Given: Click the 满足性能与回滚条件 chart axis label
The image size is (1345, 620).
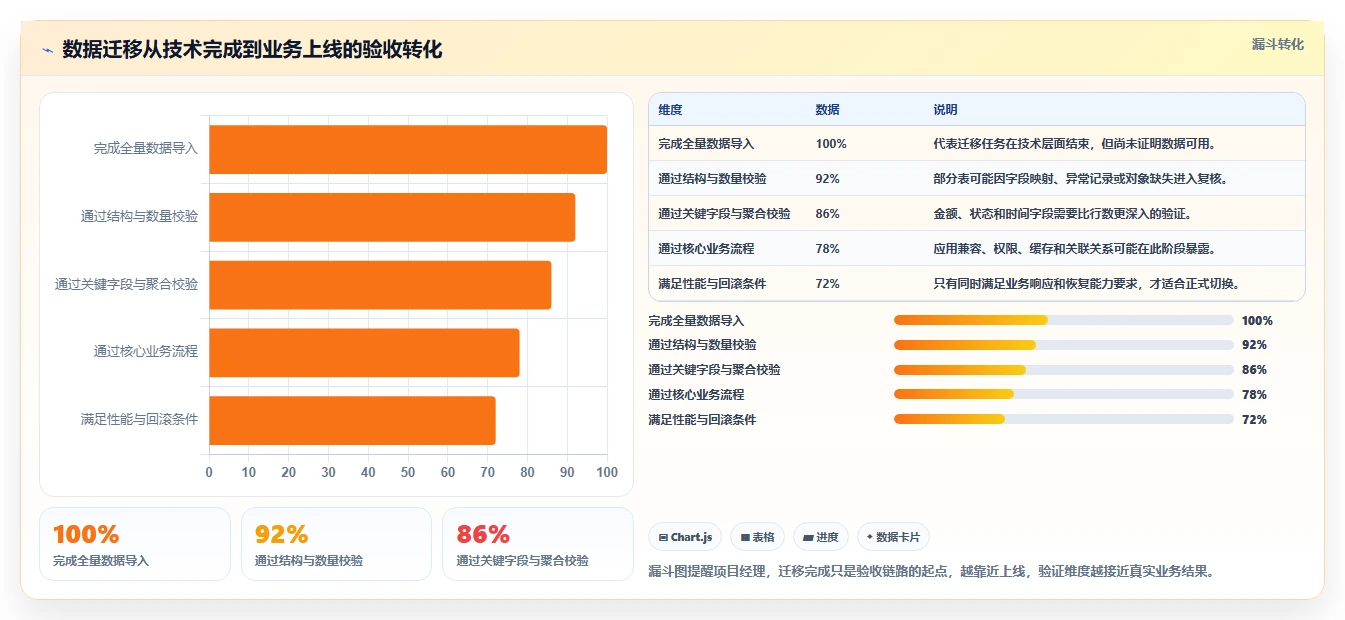Looking at the screenshot, I should point(140,419).
